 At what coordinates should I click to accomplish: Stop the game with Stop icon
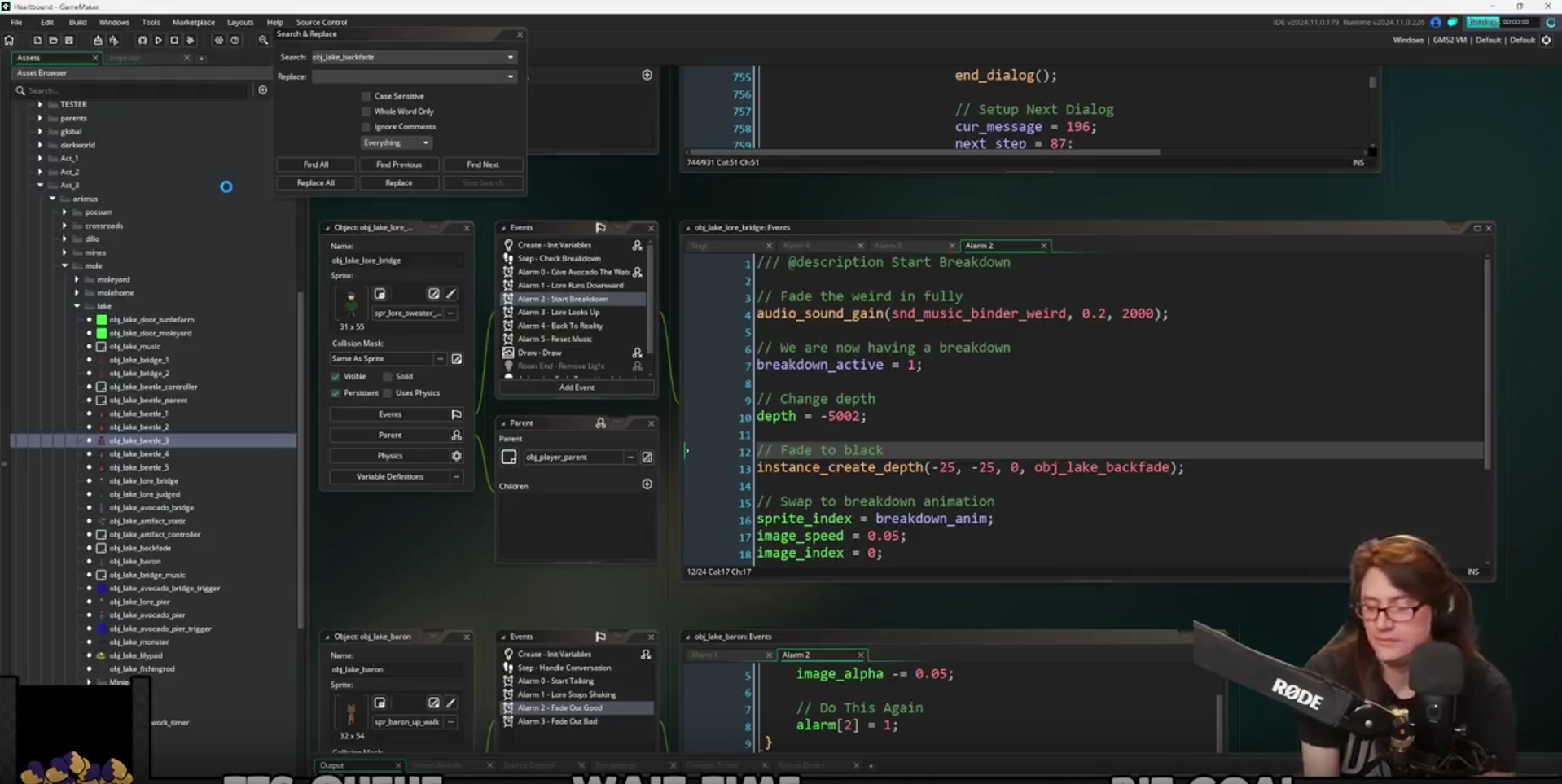click(174, 40)
